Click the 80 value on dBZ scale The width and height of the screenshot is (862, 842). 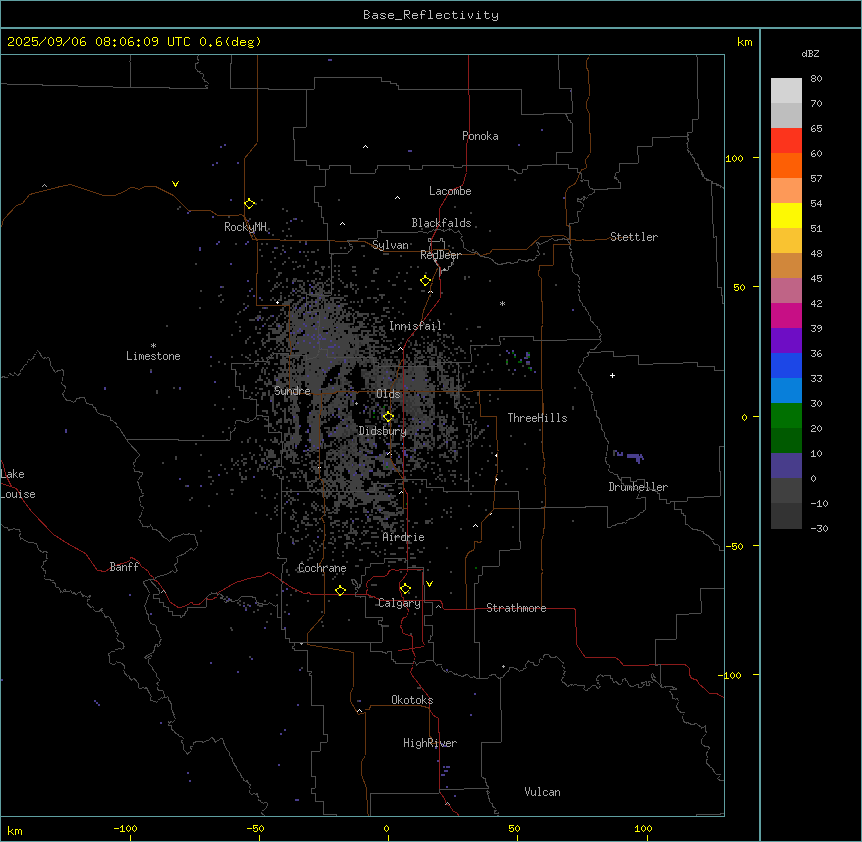coord(816,79)
